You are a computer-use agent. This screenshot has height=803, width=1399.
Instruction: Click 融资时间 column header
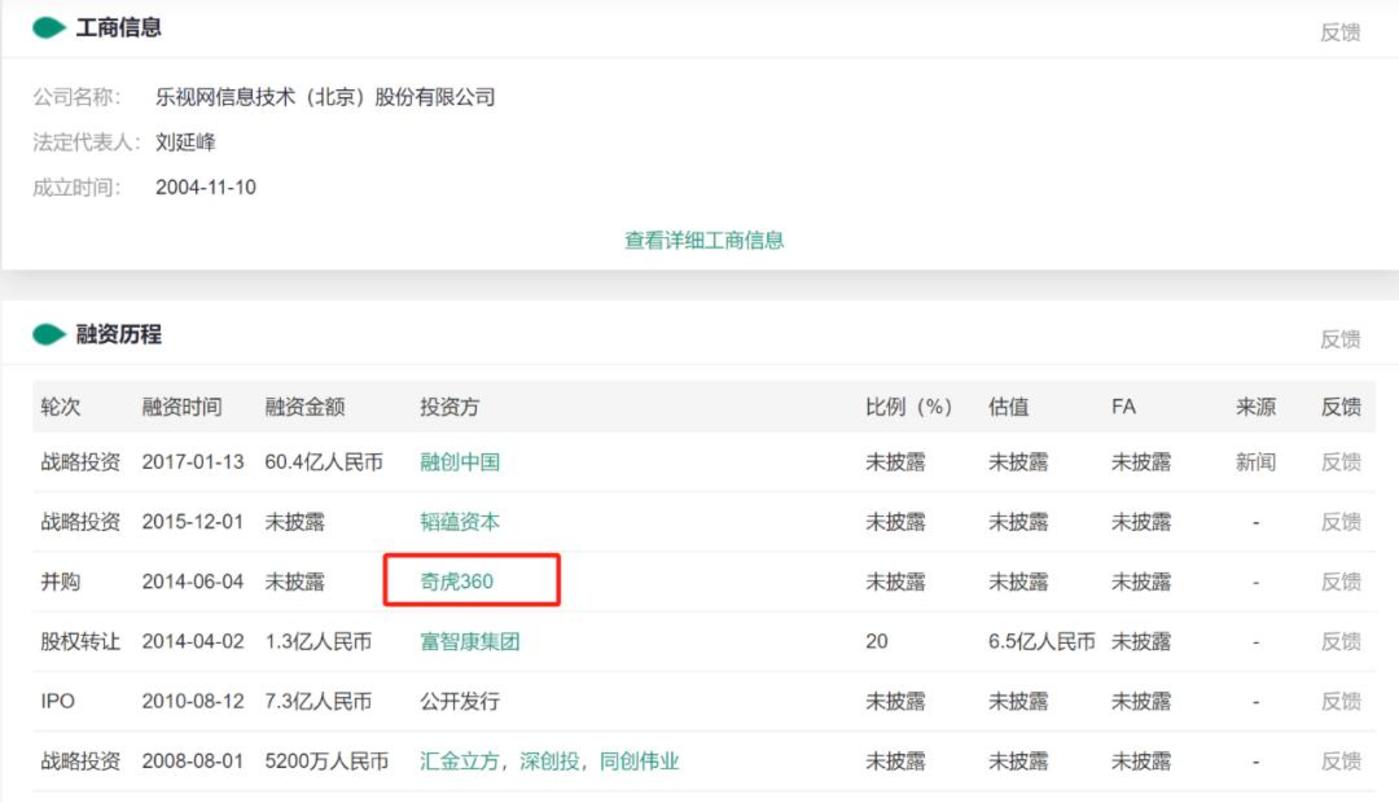point(182,407)
